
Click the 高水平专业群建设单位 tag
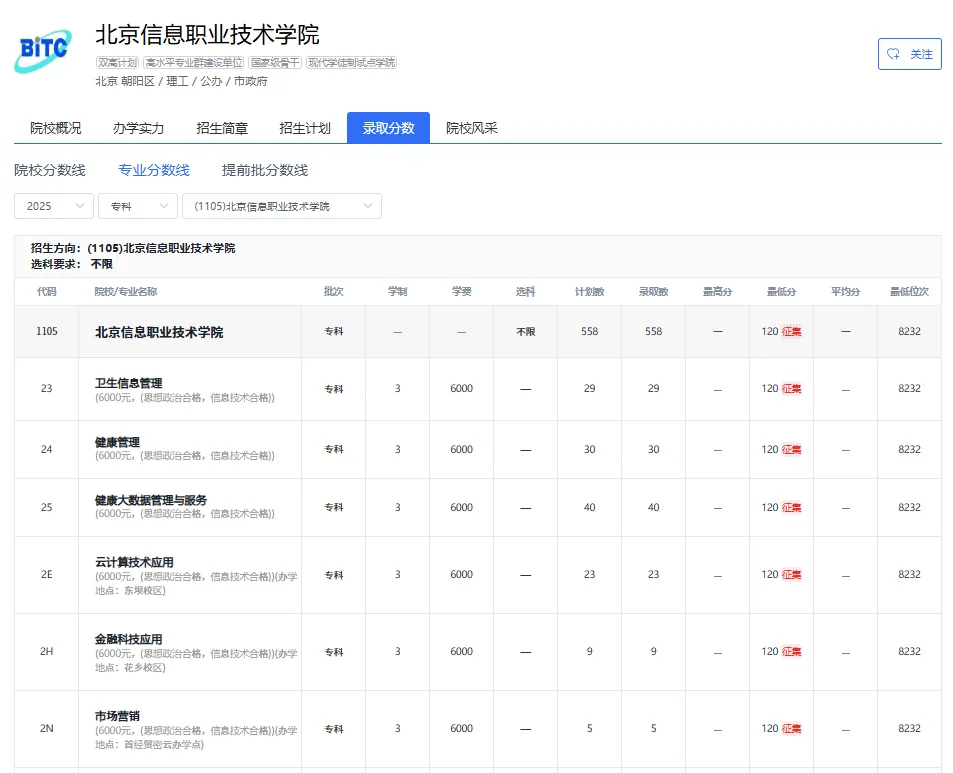coord(194,63)
